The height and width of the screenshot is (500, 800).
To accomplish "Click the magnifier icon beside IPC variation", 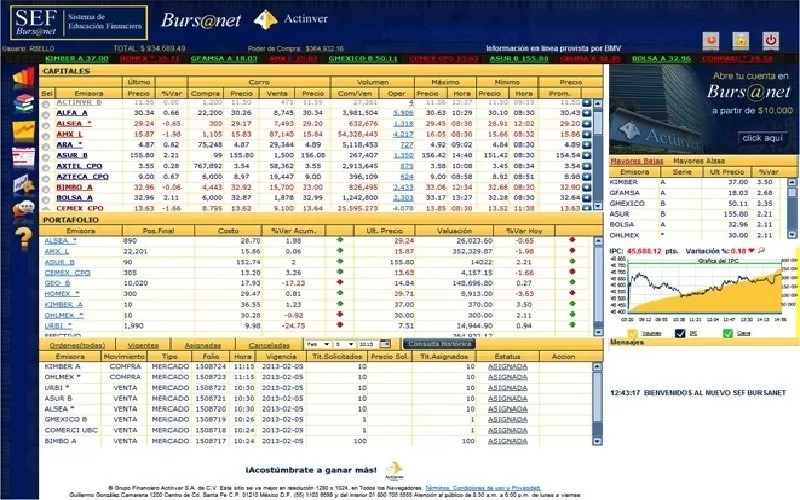I will [762, 251].
